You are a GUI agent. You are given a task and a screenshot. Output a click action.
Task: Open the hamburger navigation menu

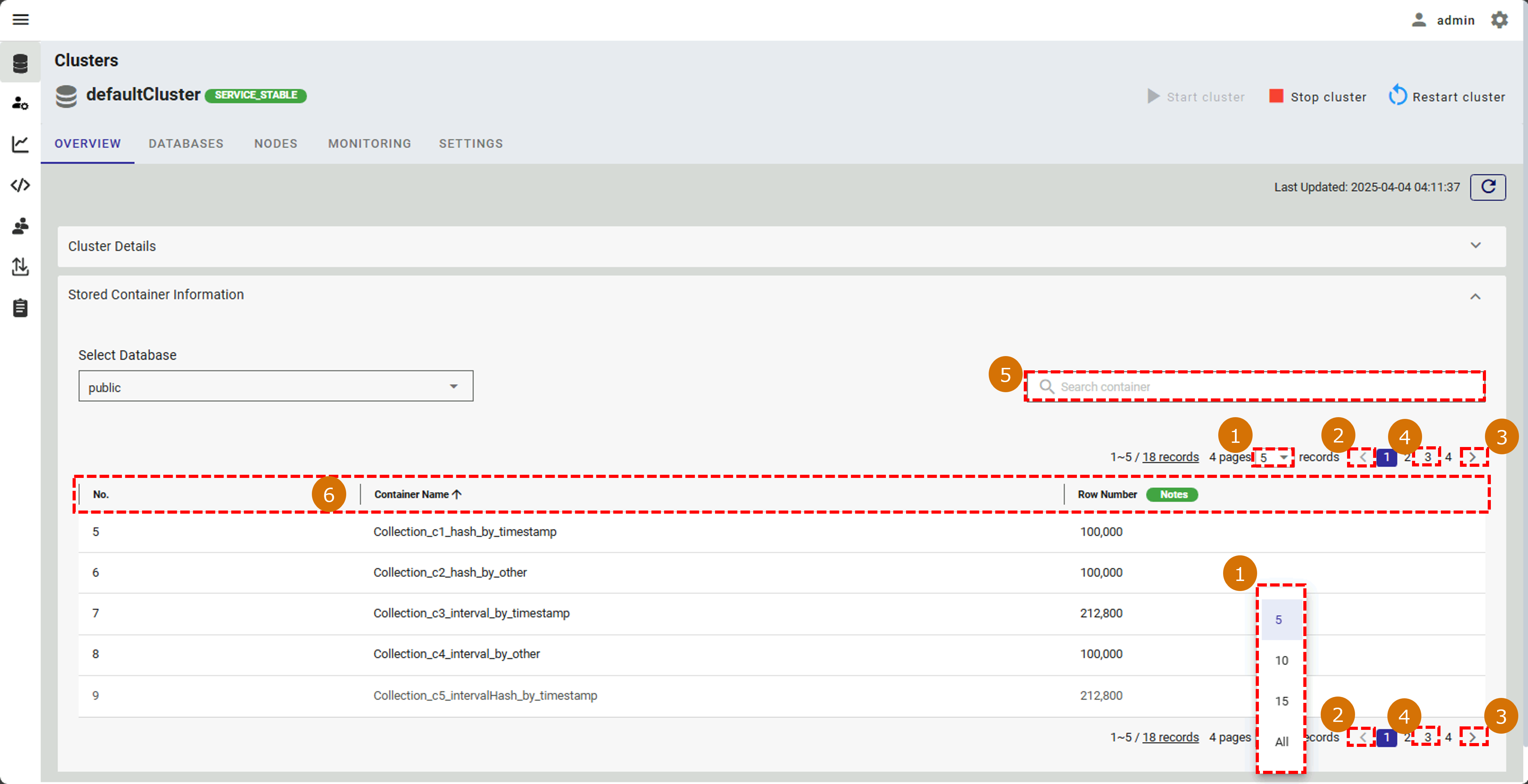[20, 19]
